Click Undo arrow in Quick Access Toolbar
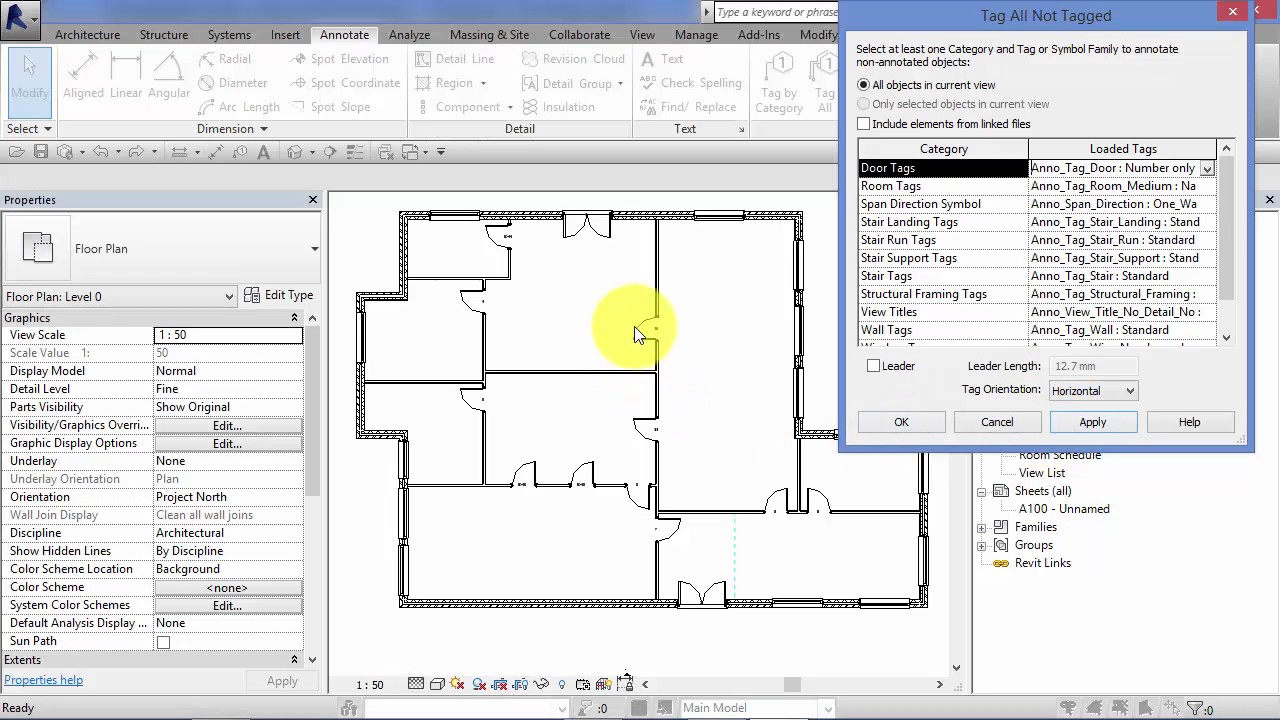The image size is (1280, 720). [100, 152]
